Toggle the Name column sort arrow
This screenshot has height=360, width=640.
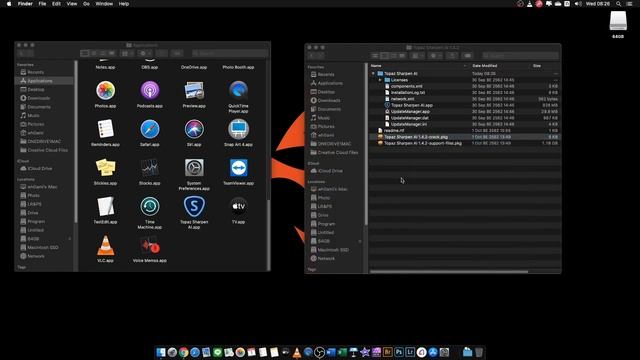point(465,66)
